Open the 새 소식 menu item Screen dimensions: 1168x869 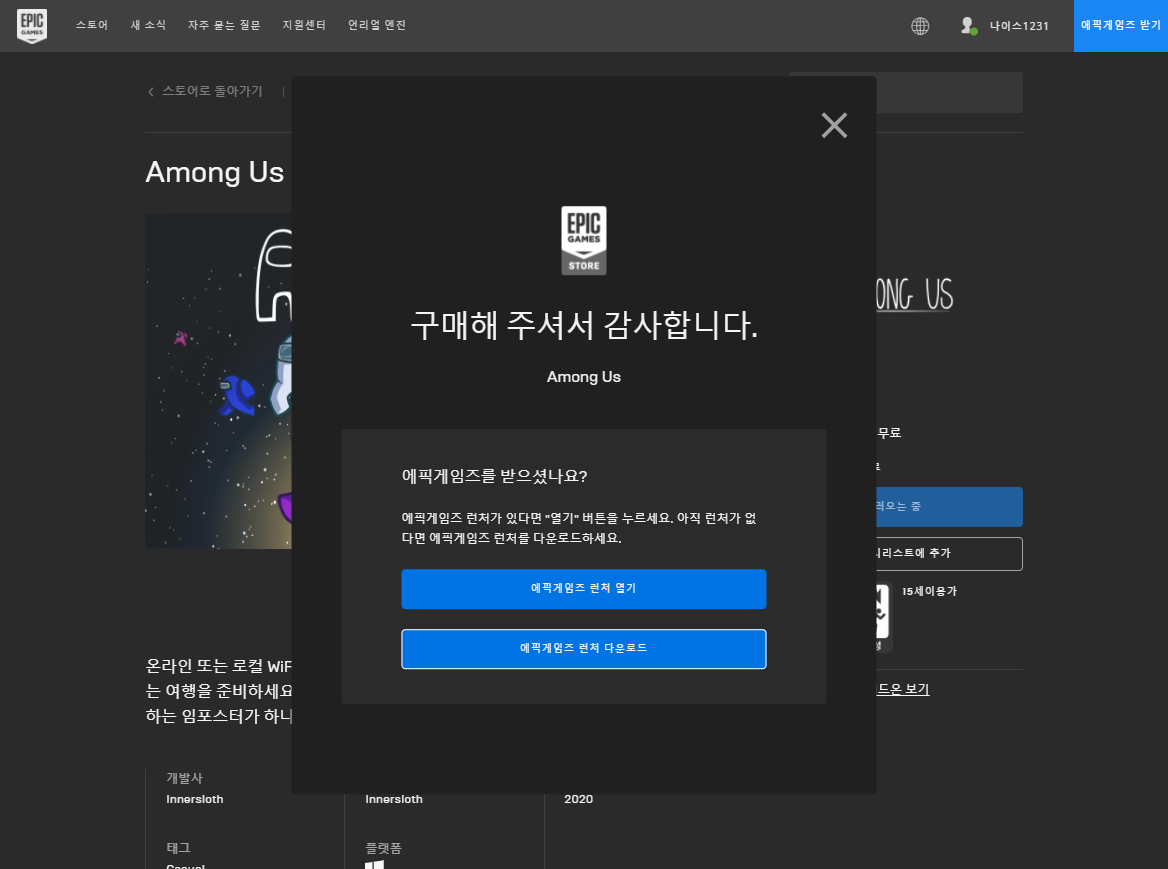(x=148, y=25)
